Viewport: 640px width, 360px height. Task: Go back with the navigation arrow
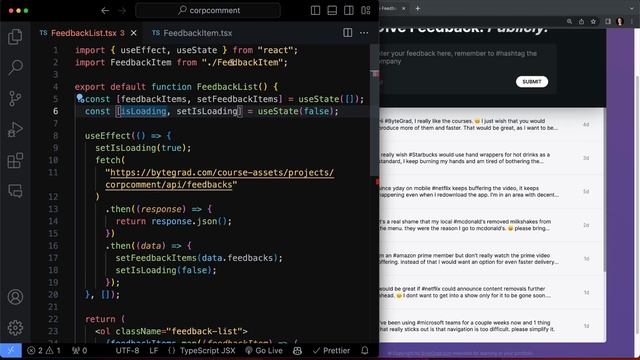(105, 11)
